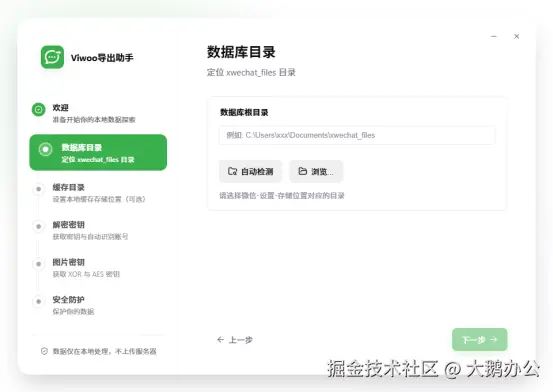The width and height of the screenshot is (553, 392).
Task: Click the 缓存目录 step dot
Action: (x=39, y=189)
